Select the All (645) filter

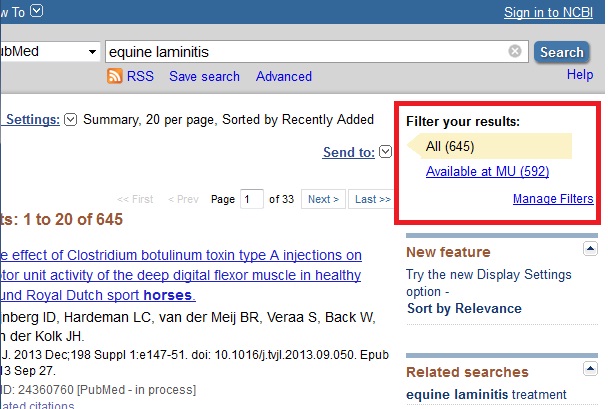coord(450,147)
